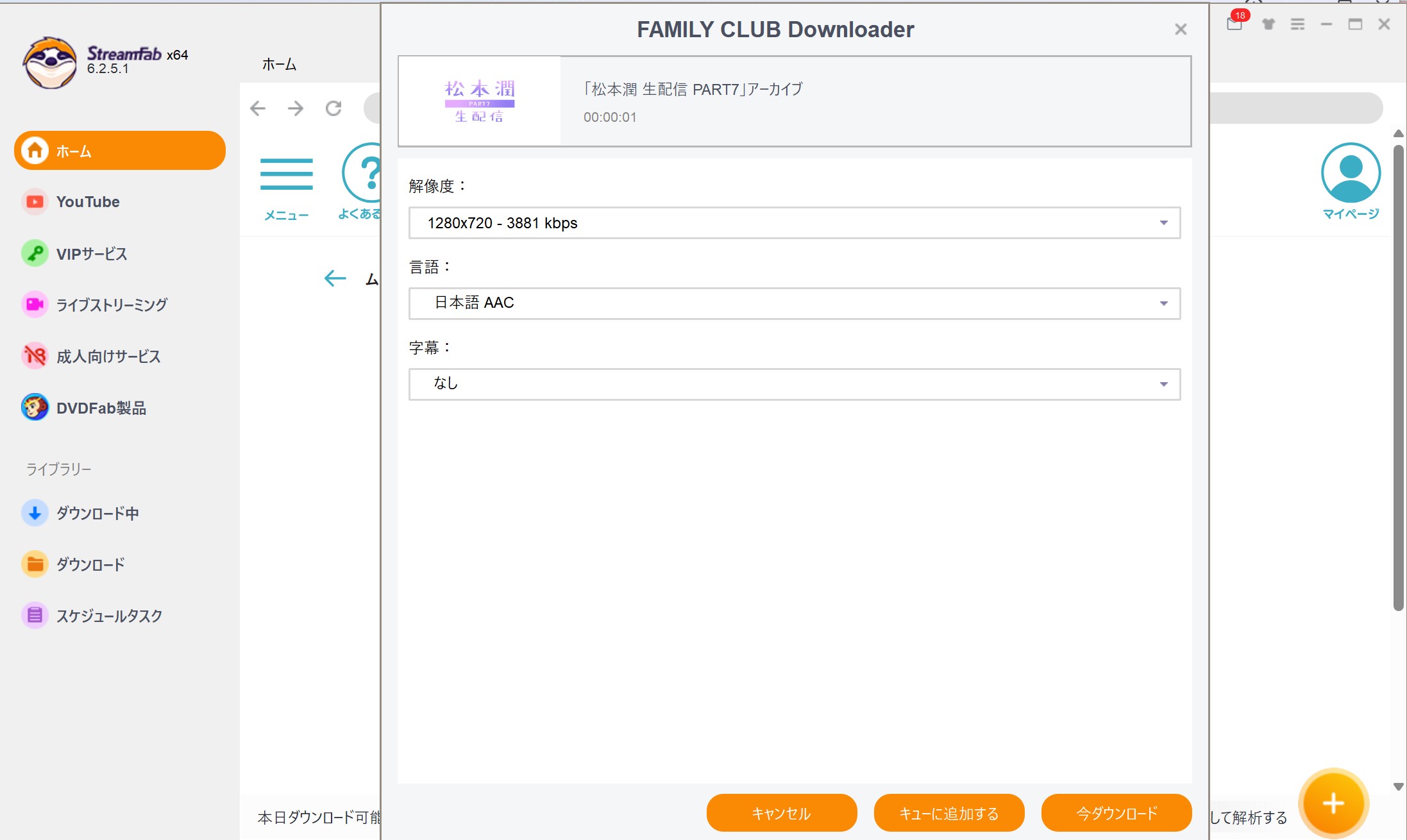The image size is (1407, 840).
Task: Click the red YouTube play icon
Action: click(x=35, y=202)
